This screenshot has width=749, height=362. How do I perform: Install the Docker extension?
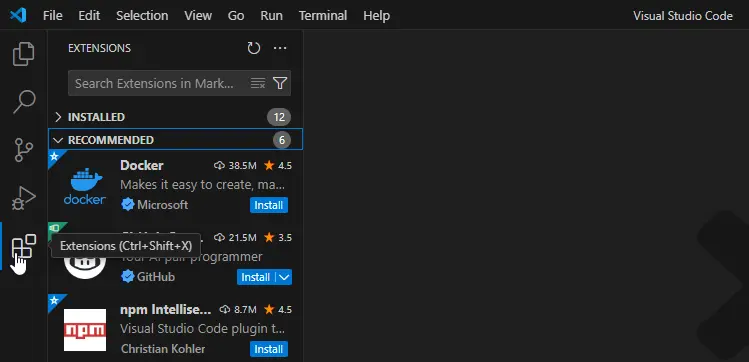click(268, 205)
